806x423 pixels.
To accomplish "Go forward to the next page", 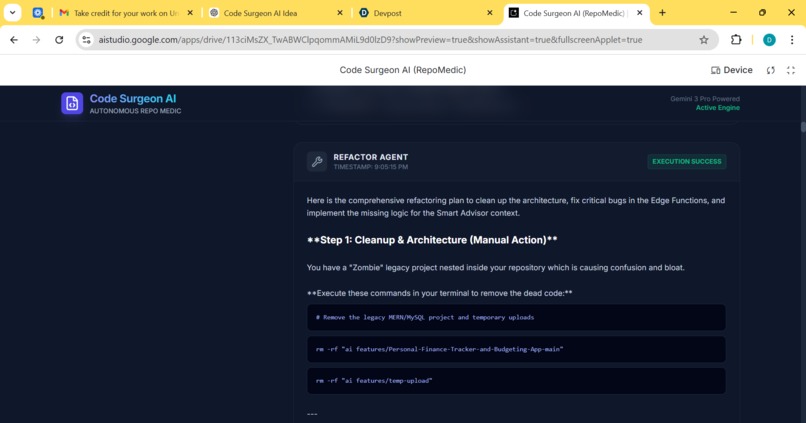I will click(36, 40).
